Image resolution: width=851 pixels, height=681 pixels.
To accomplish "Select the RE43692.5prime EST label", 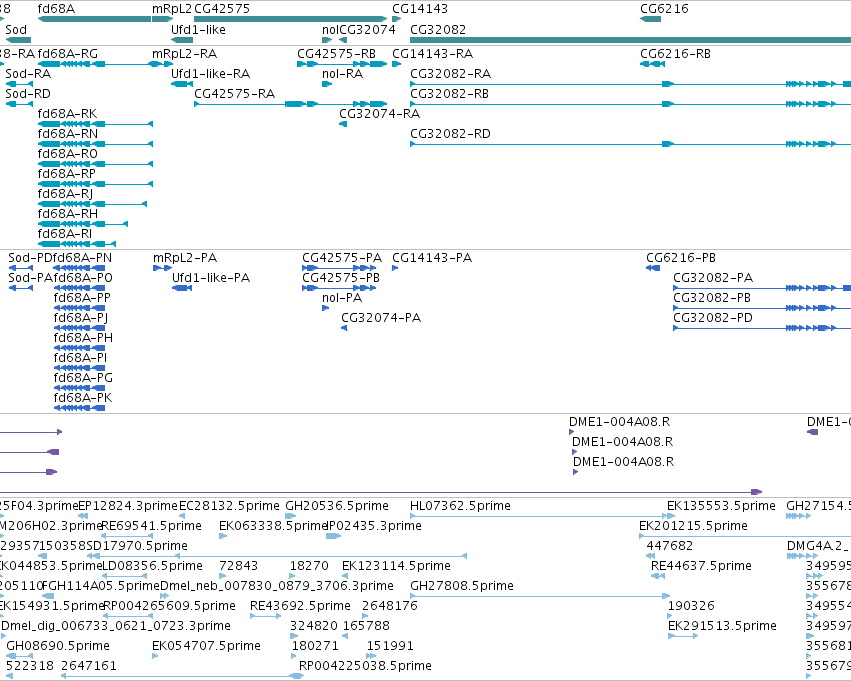I will click(x=300, y=606).
